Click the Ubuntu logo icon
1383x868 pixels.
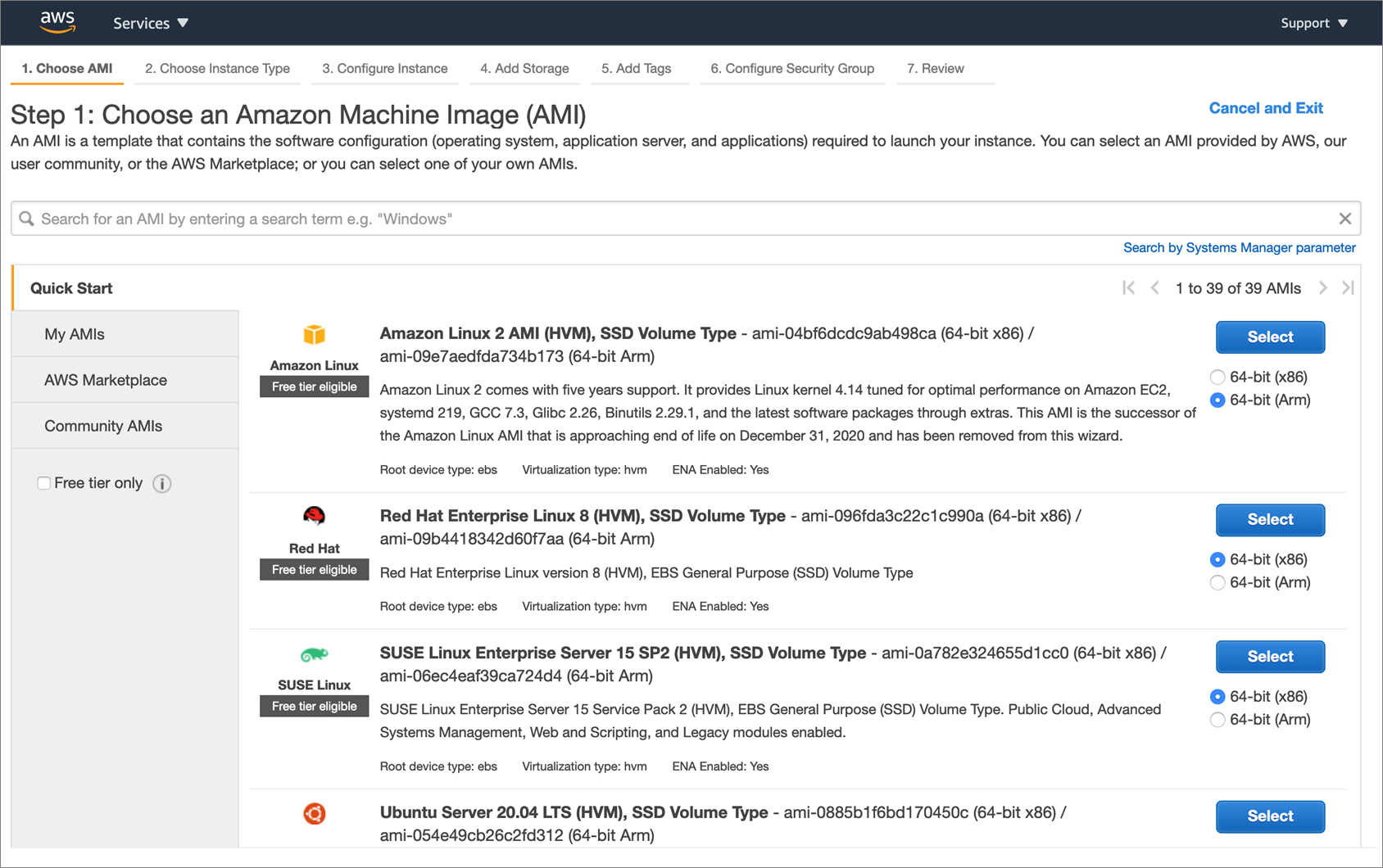pyautogui.click(x=314, y=813)
